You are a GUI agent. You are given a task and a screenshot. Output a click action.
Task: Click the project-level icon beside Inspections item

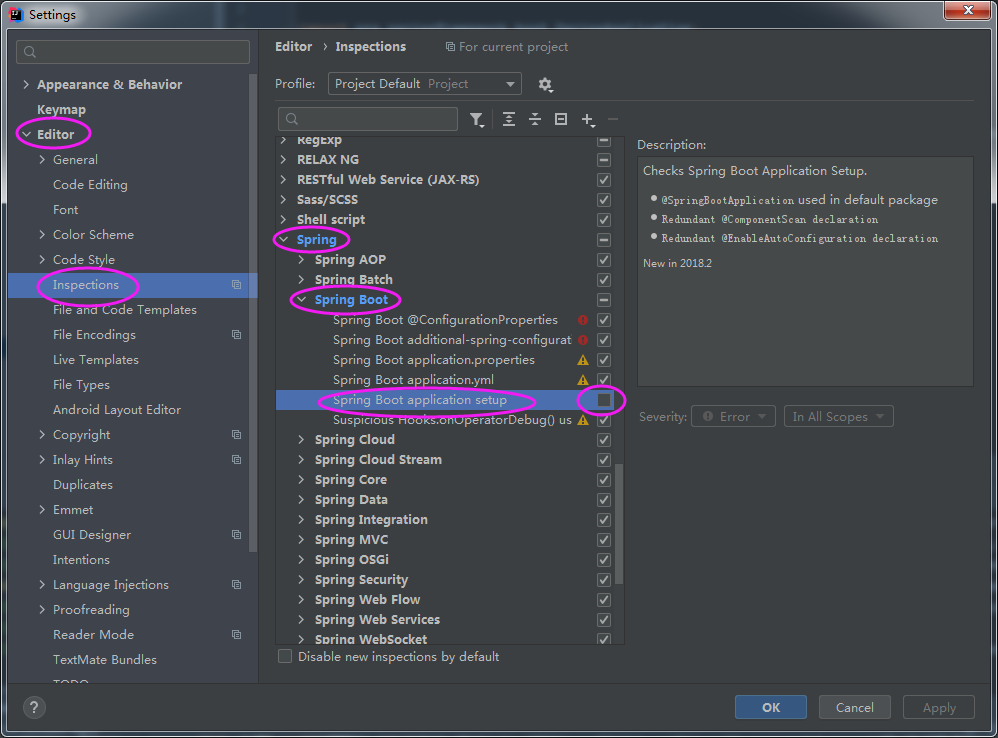coord(236,284)
